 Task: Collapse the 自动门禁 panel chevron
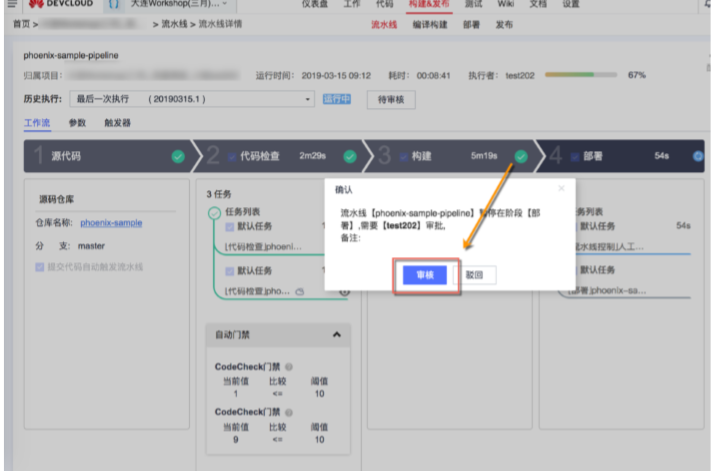click(x=337, y=335)
